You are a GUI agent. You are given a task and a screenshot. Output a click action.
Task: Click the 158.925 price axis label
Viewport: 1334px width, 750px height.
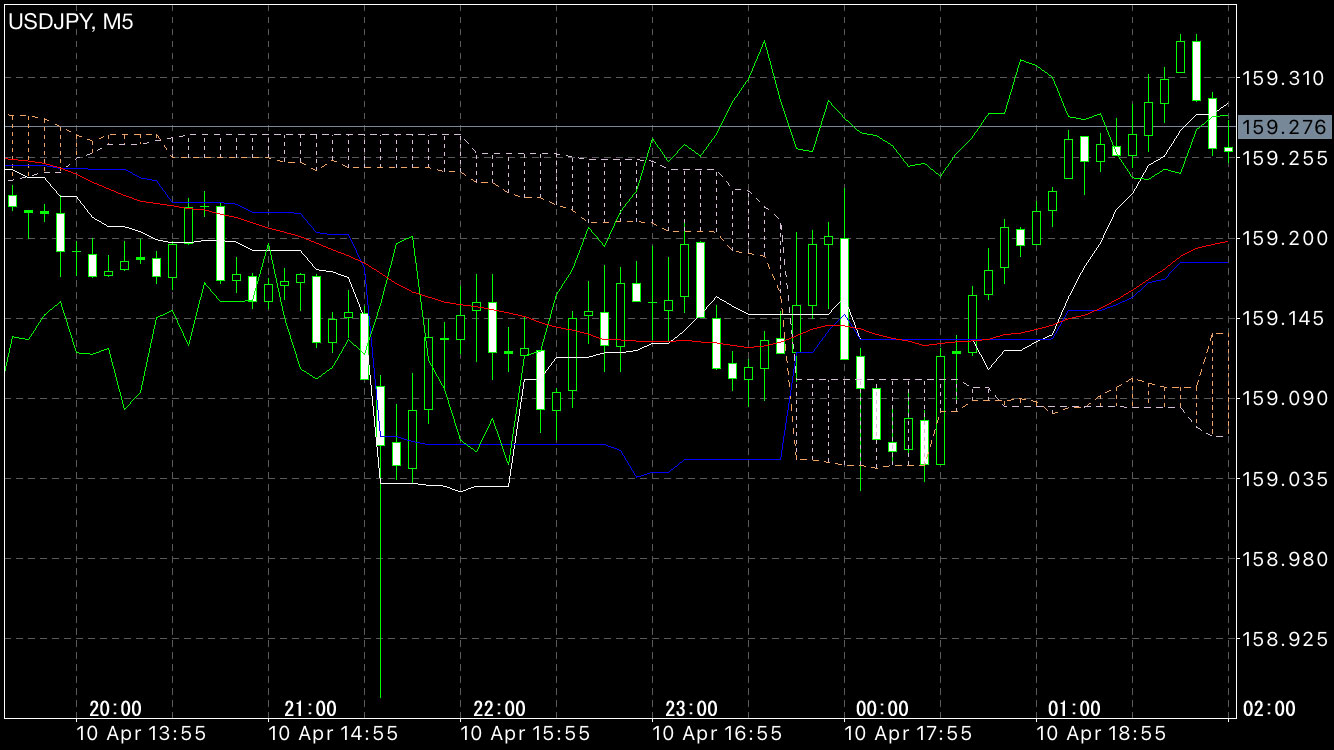[1282, 638]
